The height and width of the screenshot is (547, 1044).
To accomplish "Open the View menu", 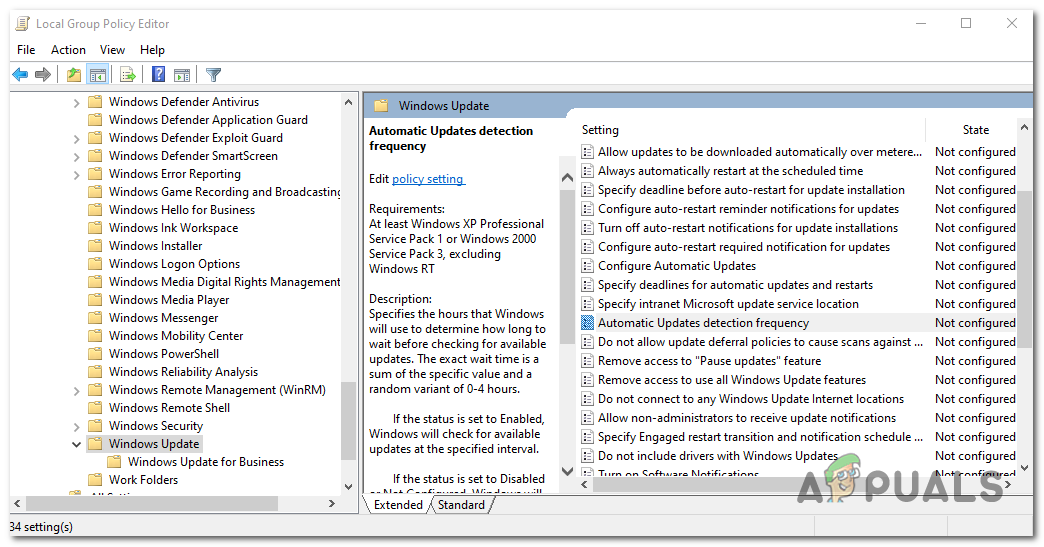I will click(x=112, y=50).
